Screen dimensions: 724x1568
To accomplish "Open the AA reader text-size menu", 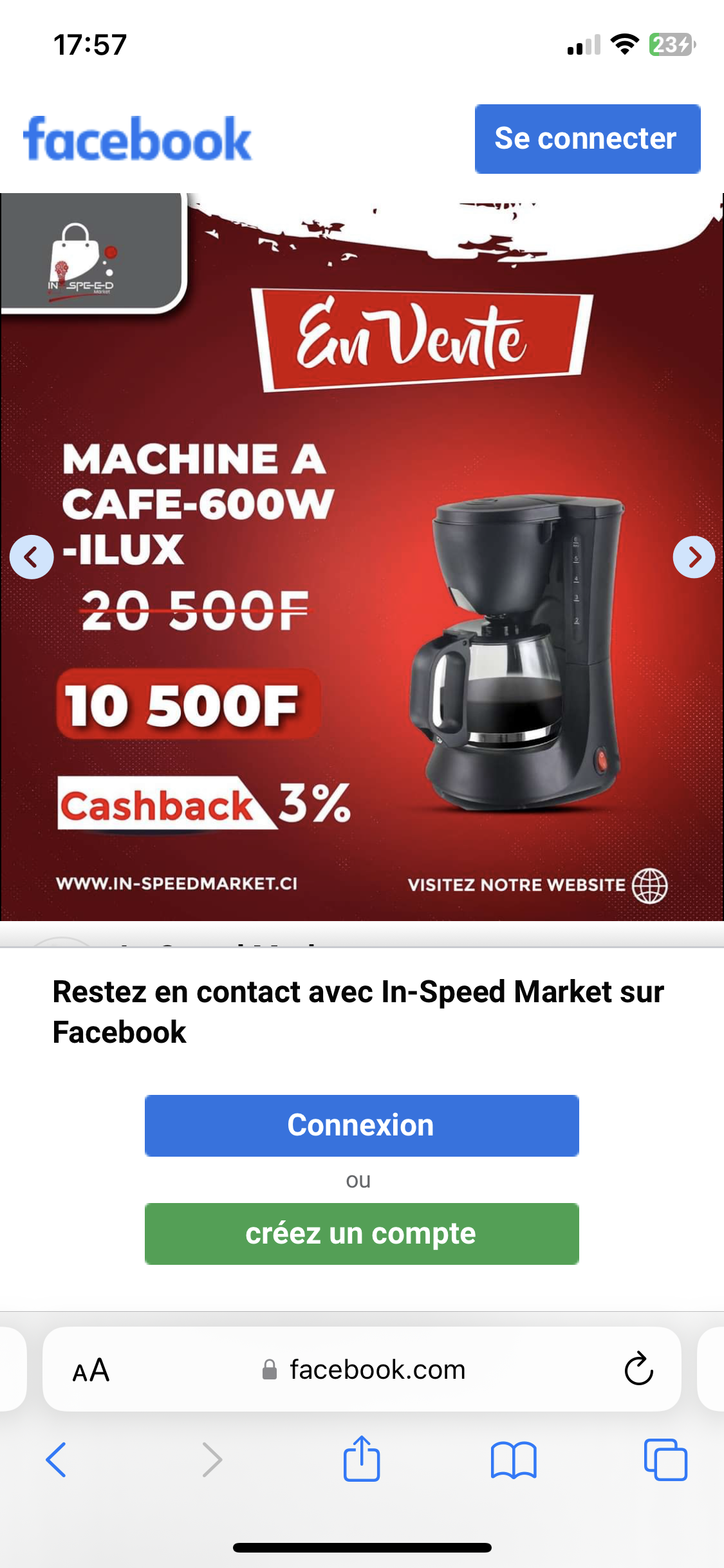I will coord(91,1370).
